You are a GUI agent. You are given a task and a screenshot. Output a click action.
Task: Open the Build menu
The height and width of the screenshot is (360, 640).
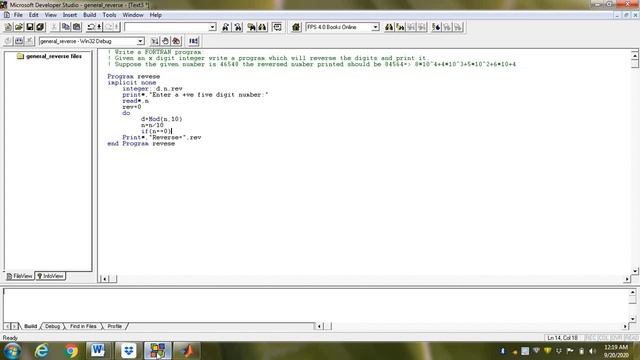tap(89, 15)
